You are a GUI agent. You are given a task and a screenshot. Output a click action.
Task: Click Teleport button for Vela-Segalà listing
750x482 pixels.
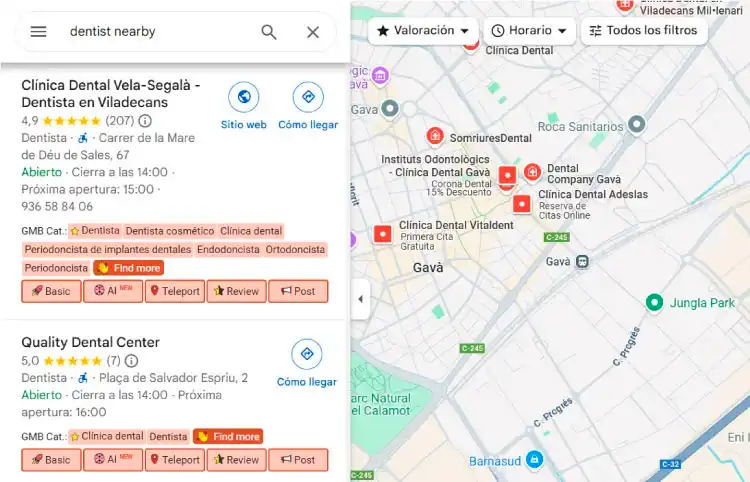coord(175,291)
